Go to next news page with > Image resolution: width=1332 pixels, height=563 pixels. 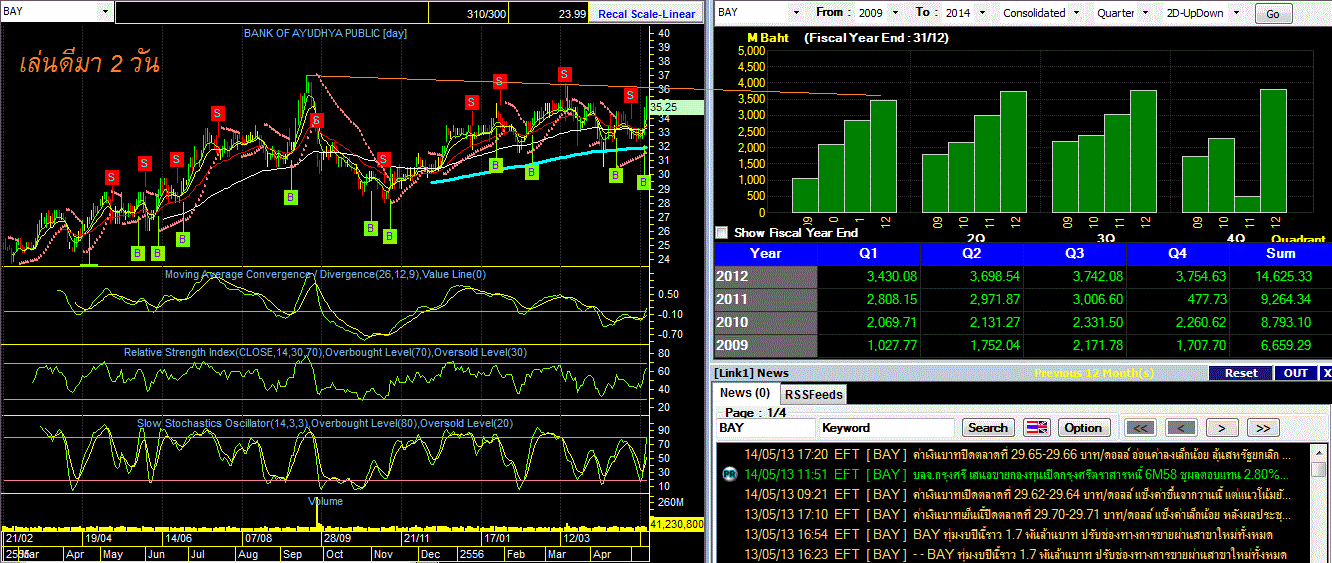coord(1222,427)
